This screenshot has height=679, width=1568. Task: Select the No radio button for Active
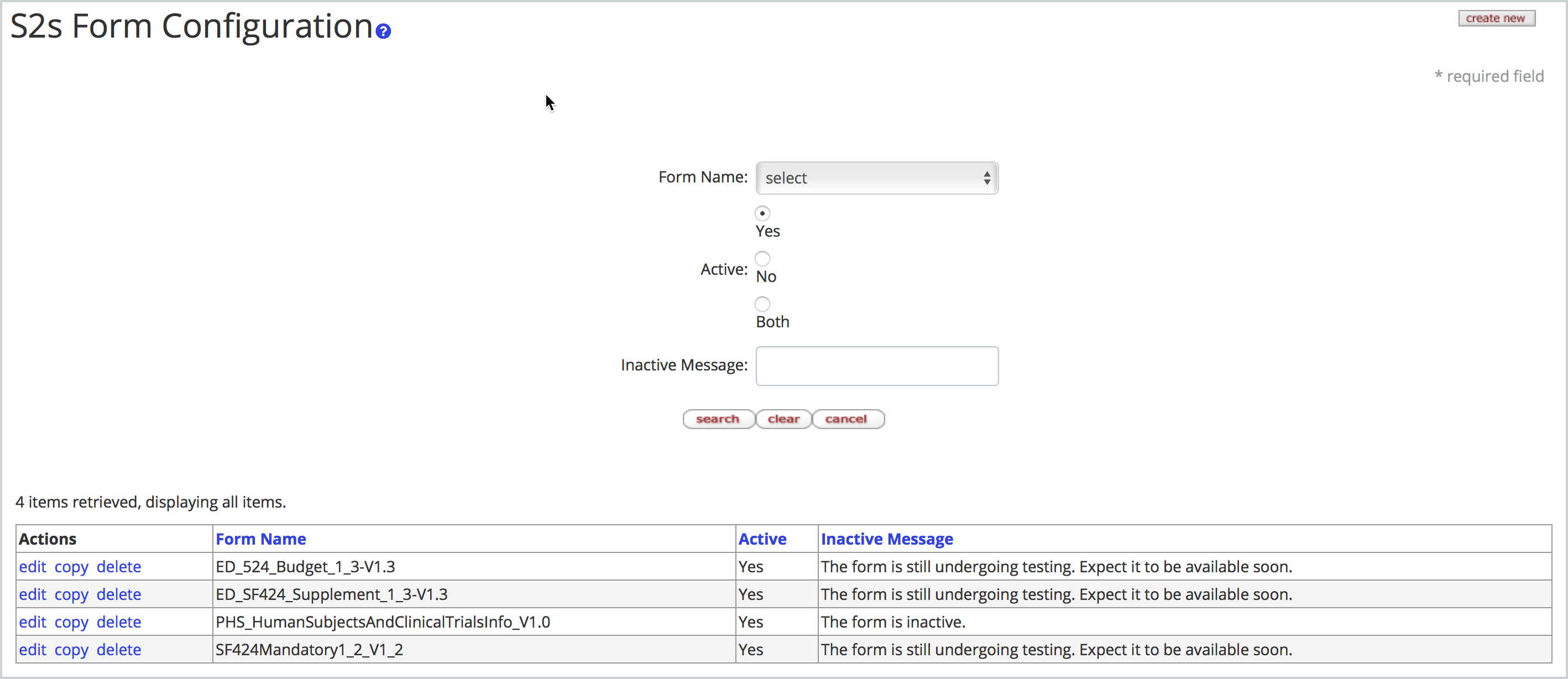tap(762, 258)
